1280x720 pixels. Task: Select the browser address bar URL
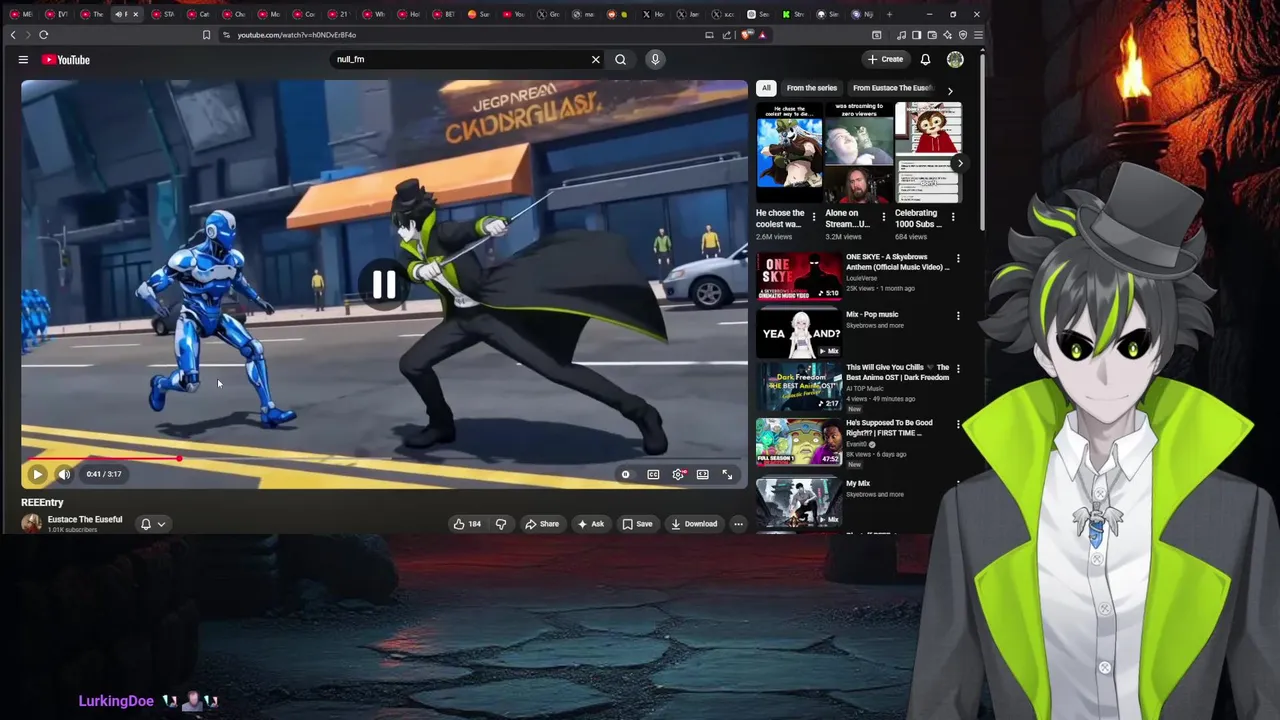(x=296, y=35)
